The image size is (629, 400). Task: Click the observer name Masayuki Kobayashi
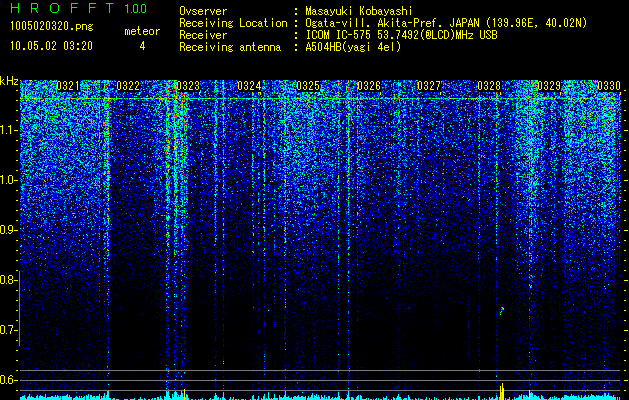359,11
